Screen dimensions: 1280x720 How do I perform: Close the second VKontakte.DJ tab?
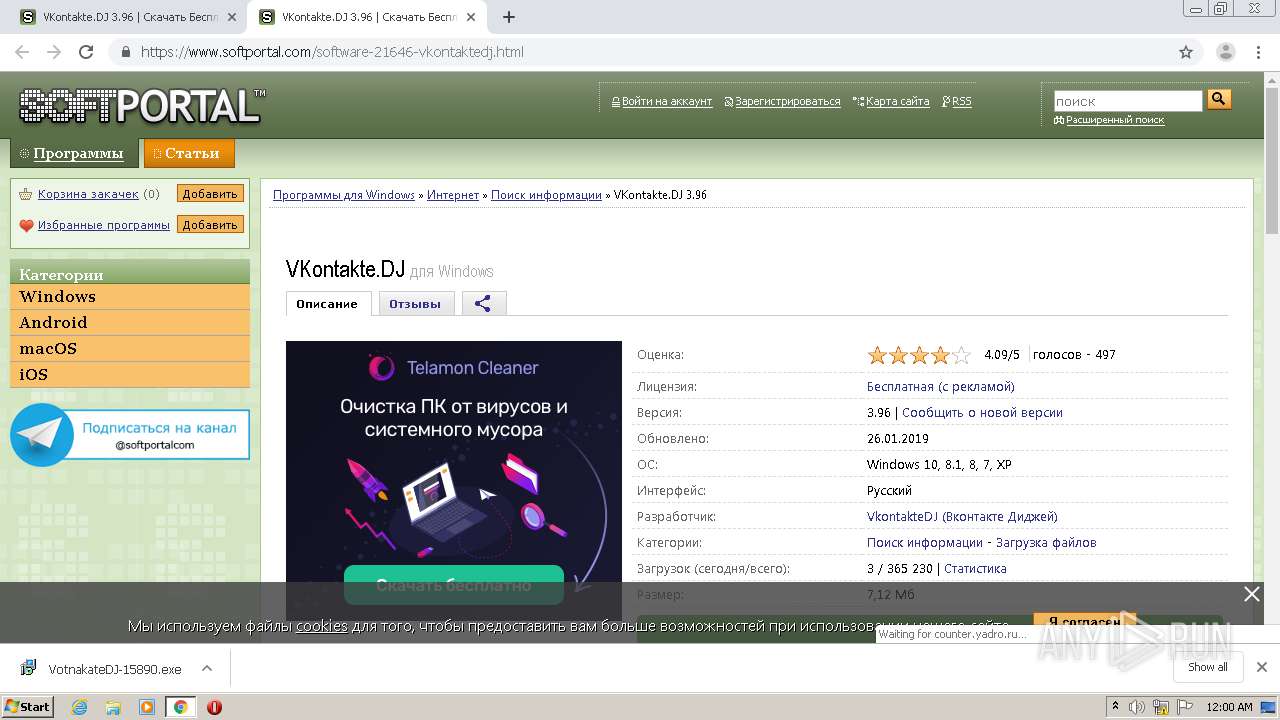(471, 17)
